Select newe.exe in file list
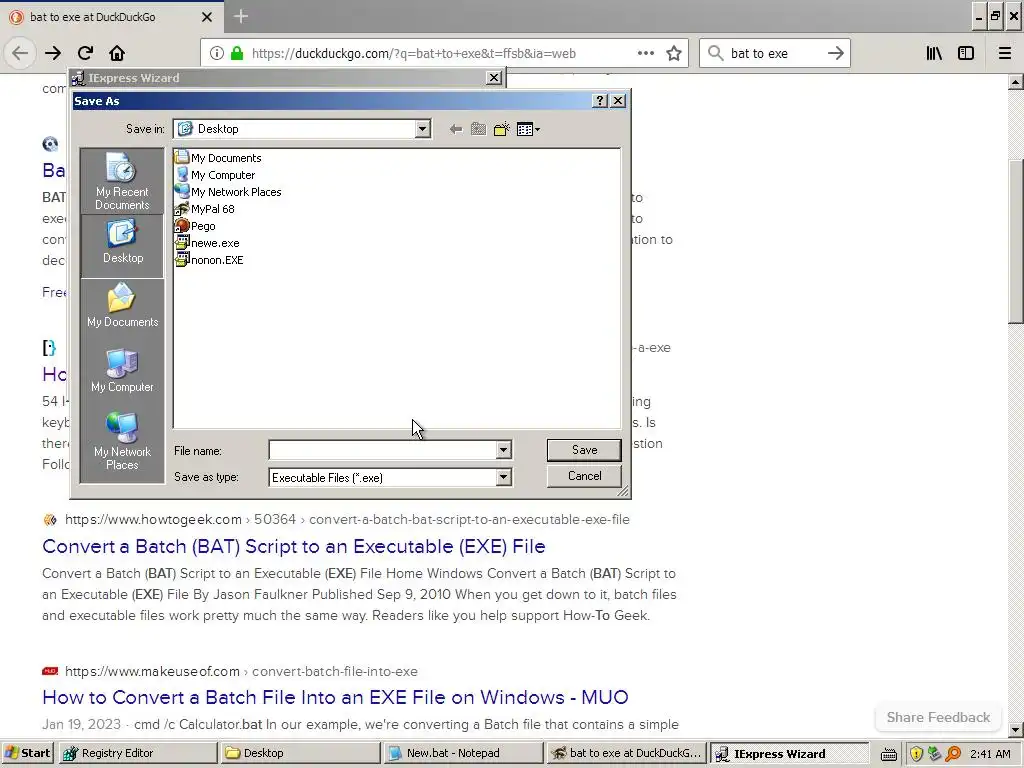The width and height of the screenshot is (1024, 768). 208,243
